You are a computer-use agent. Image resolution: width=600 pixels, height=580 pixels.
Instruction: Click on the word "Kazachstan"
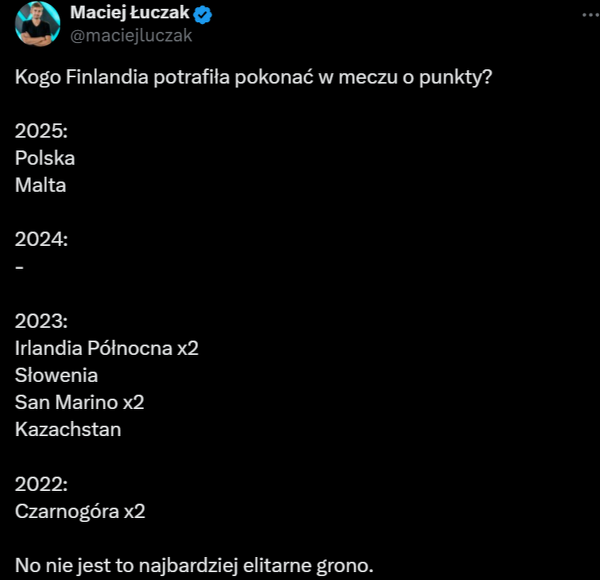pyautogui.click(x=68, y=429)
